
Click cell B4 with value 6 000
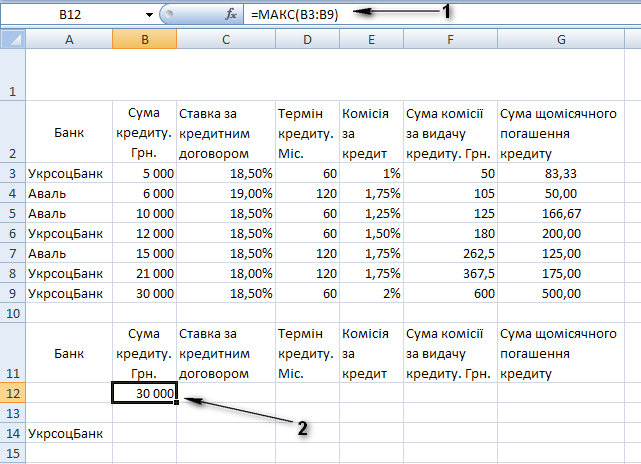coord(144,193)
